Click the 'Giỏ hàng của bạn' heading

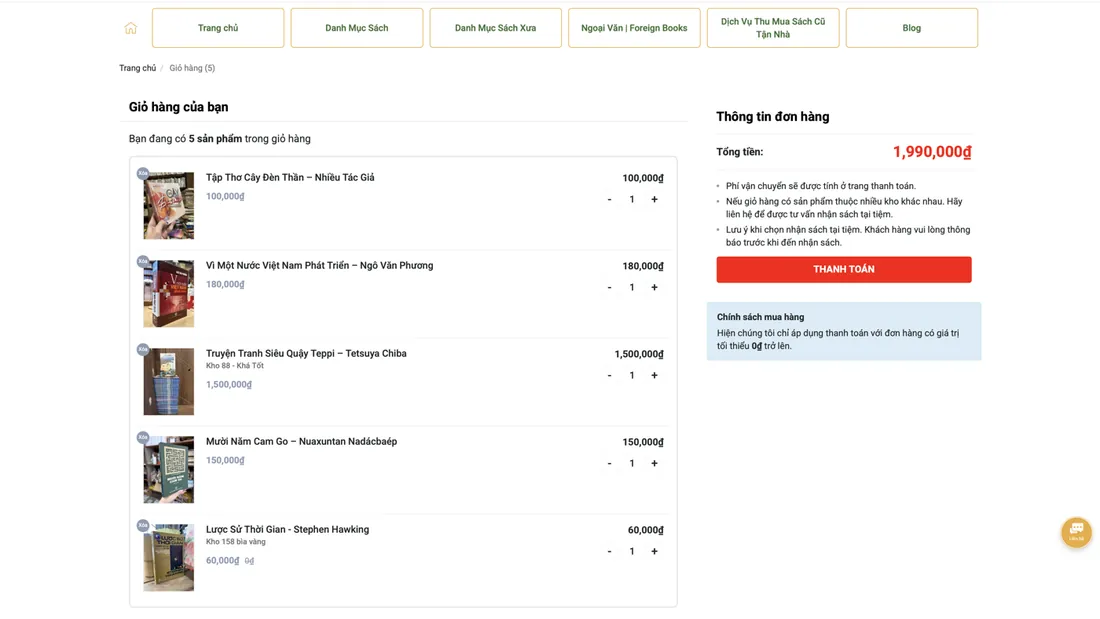[178, 107]
